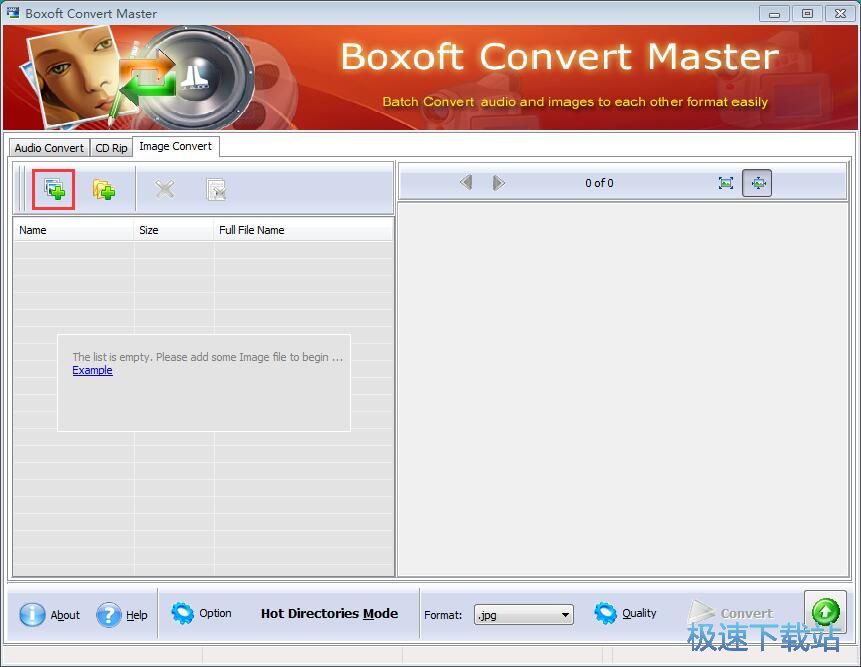This screenshot has width=861, height=667.
Task: Open Help
Action: 123,615
